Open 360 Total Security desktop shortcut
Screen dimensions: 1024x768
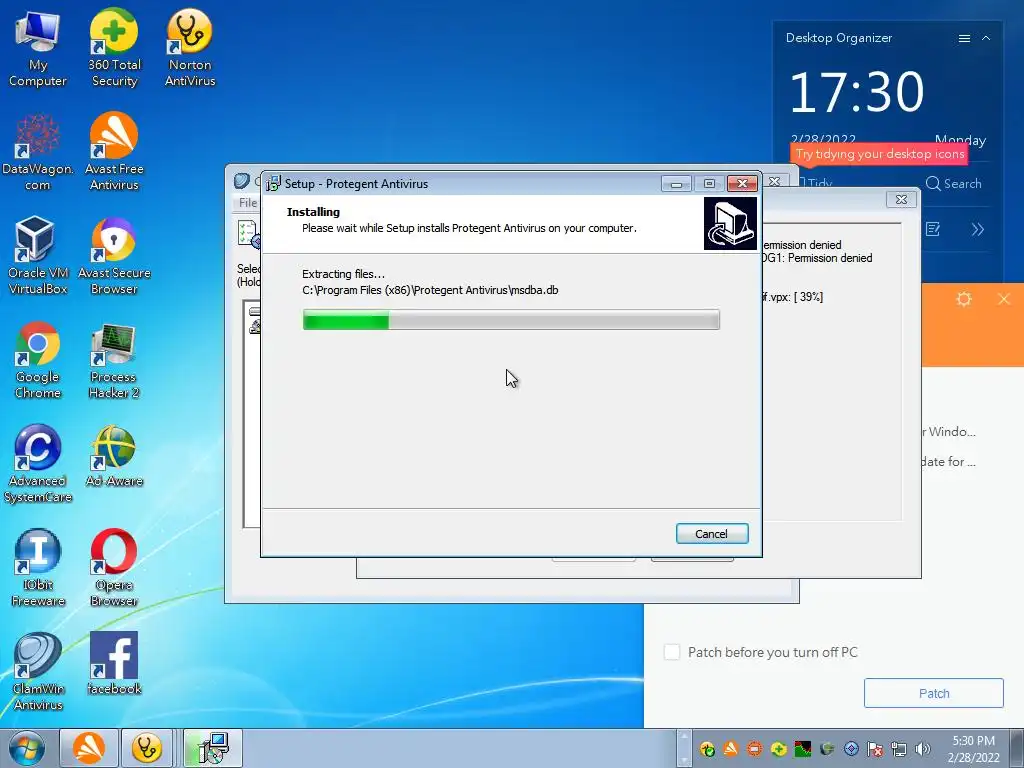(x=114, y=49)
